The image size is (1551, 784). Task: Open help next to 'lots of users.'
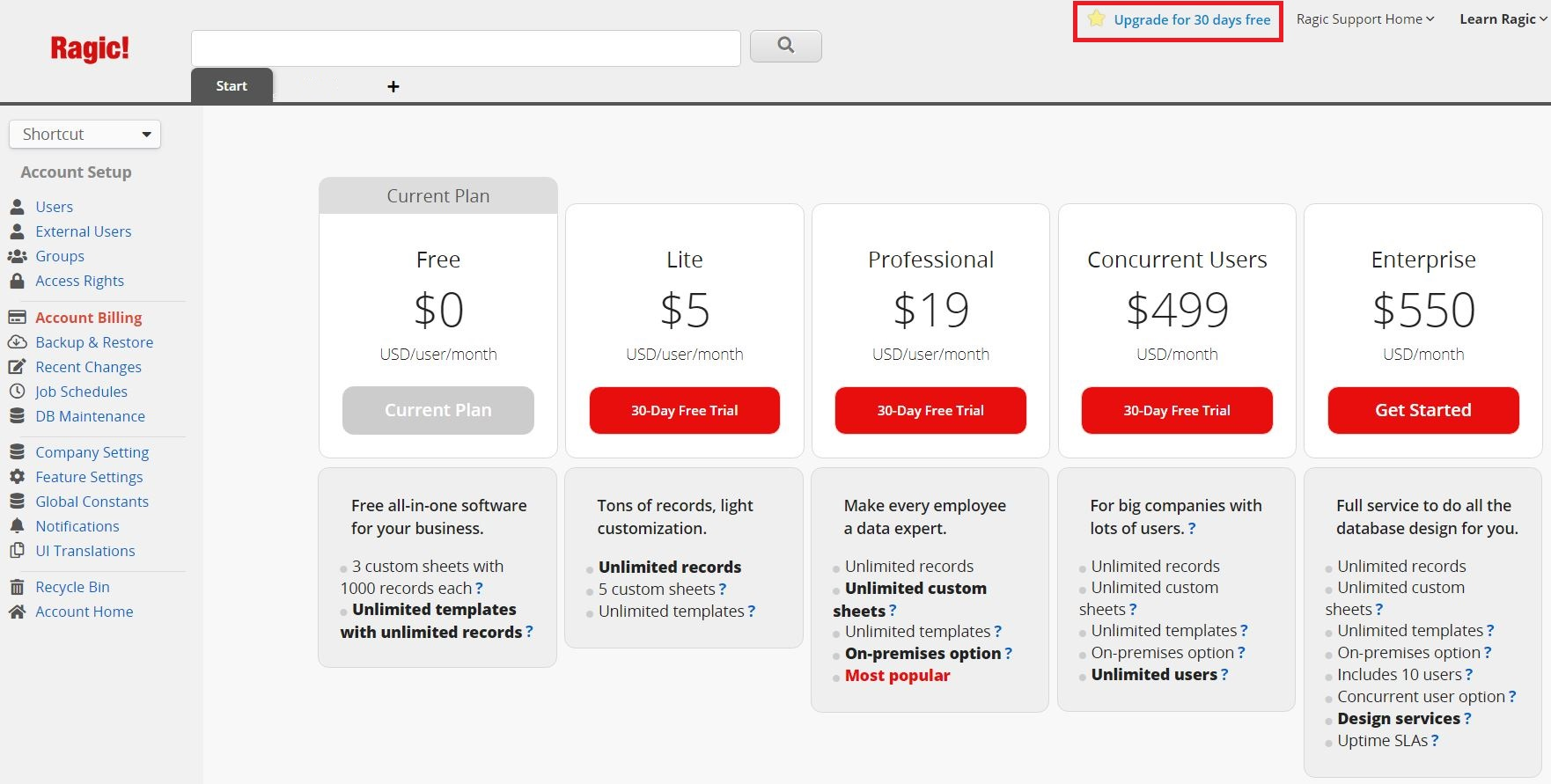[x=1192, y=529]
